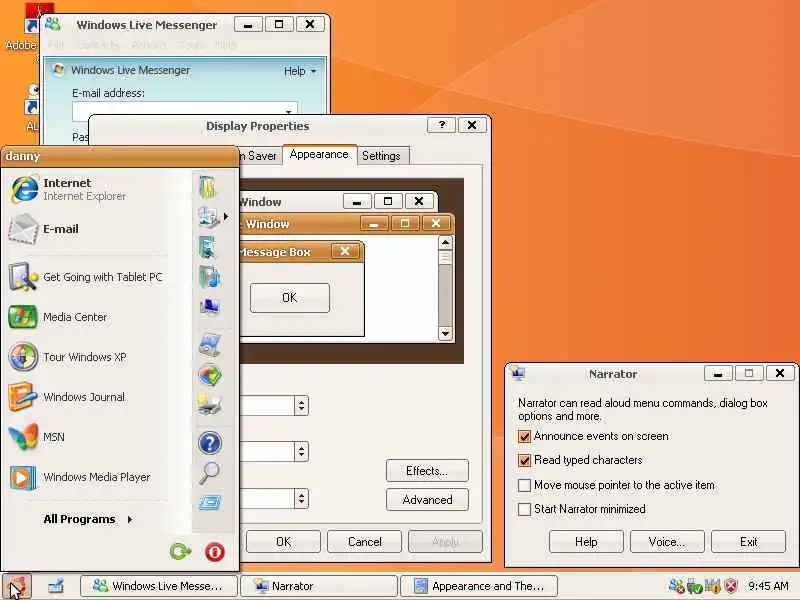Click the Narrator window title bar icon
Screen dimensions: 800x600
pyautogui.click(x=518, y=373)
